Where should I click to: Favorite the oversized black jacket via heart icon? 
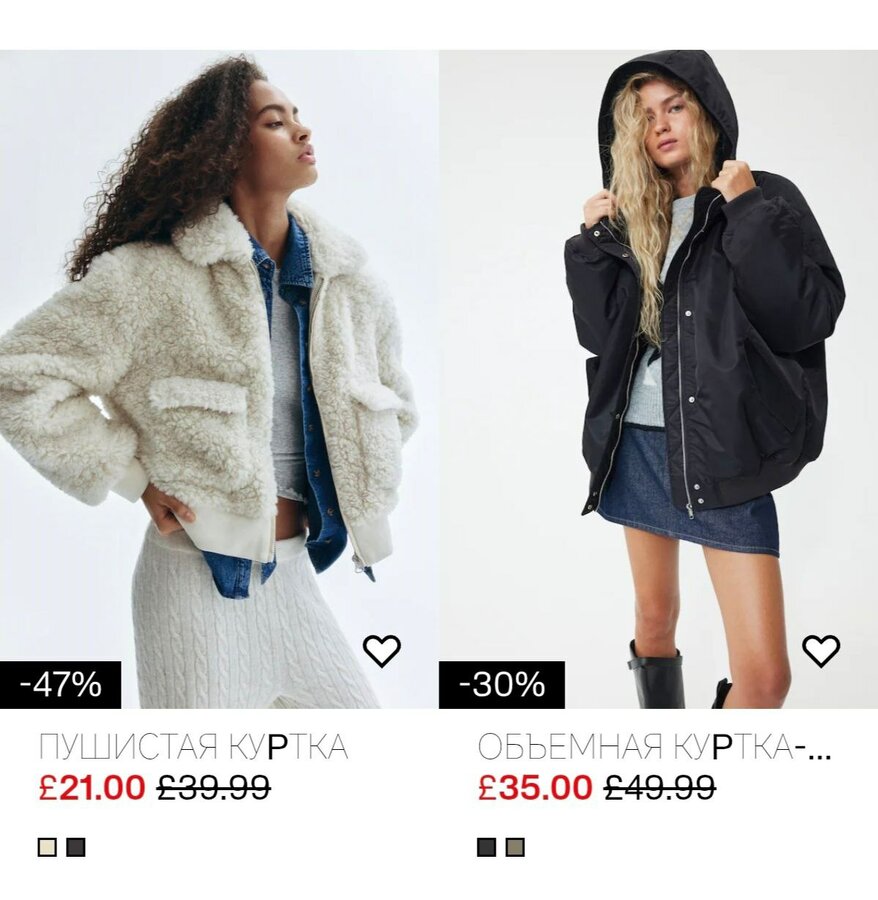pyautogui.click(x=821, y=651)
